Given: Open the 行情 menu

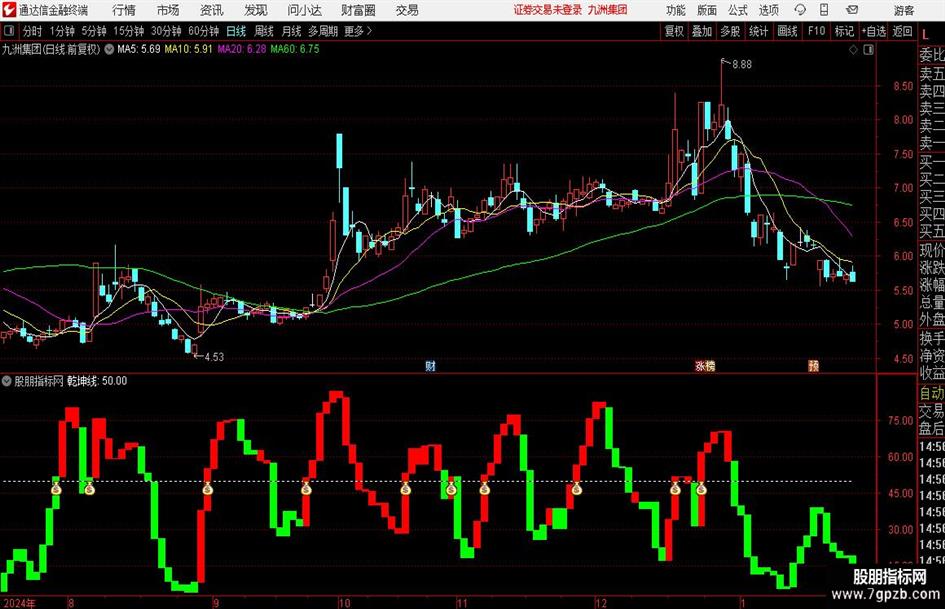Looking at the screenshot, I should click(124, 10).
